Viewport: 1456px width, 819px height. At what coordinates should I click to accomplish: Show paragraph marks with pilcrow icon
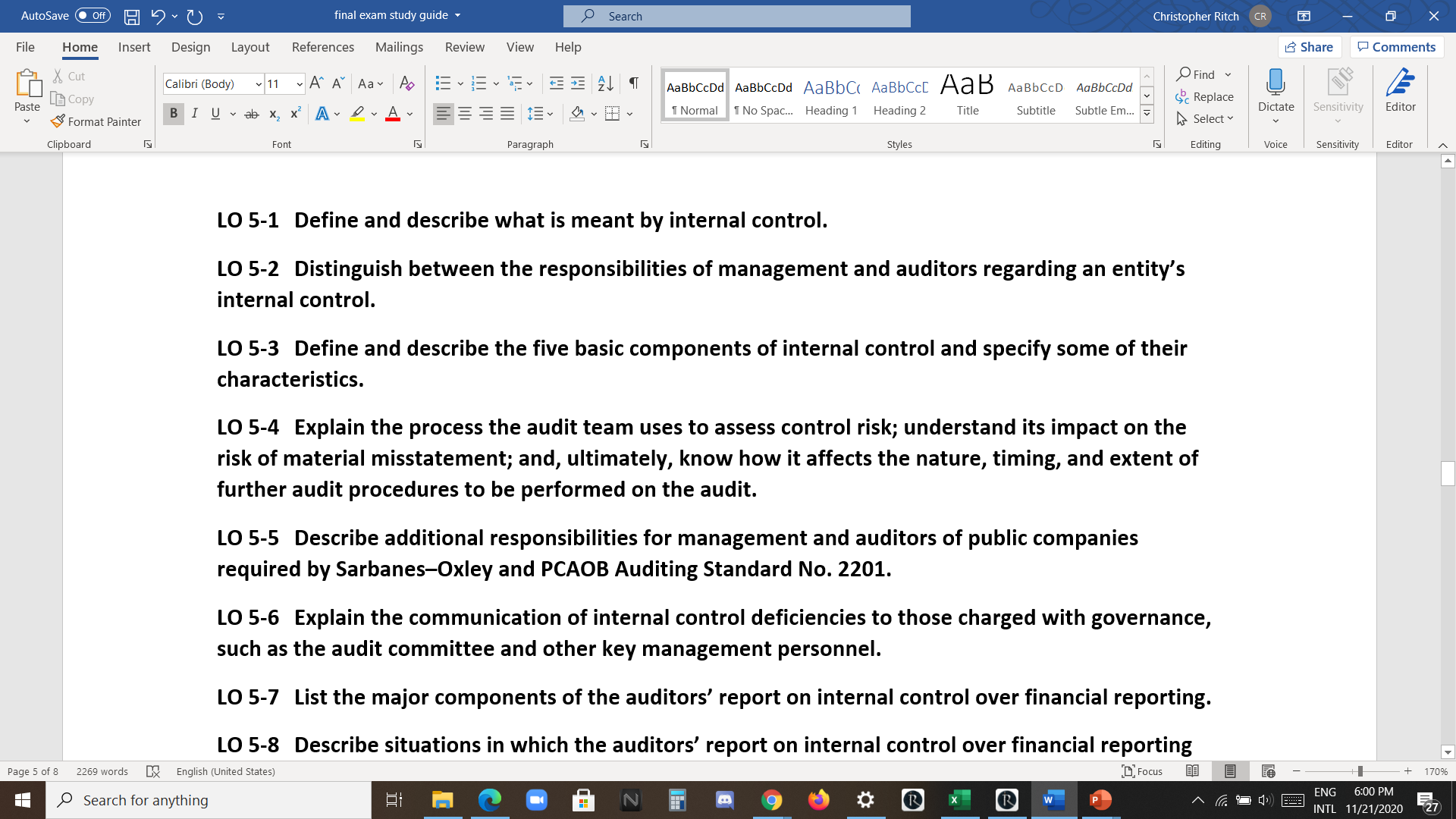pyautogui.click(x=634, y=83)
